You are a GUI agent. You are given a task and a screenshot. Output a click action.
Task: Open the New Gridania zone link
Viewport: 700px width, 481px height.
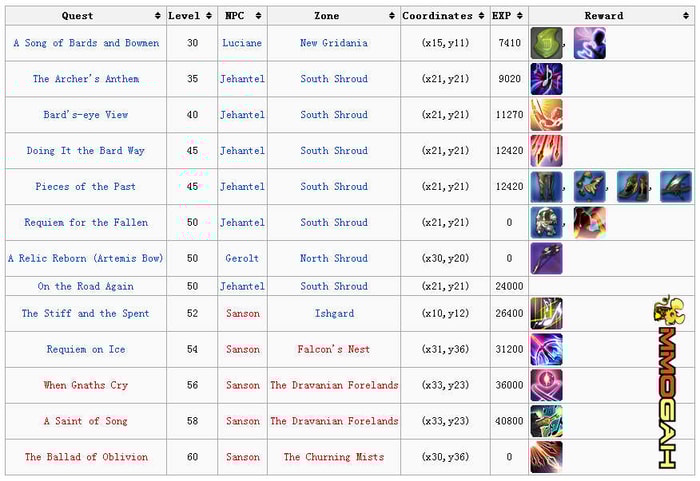(x=334, y=43)
